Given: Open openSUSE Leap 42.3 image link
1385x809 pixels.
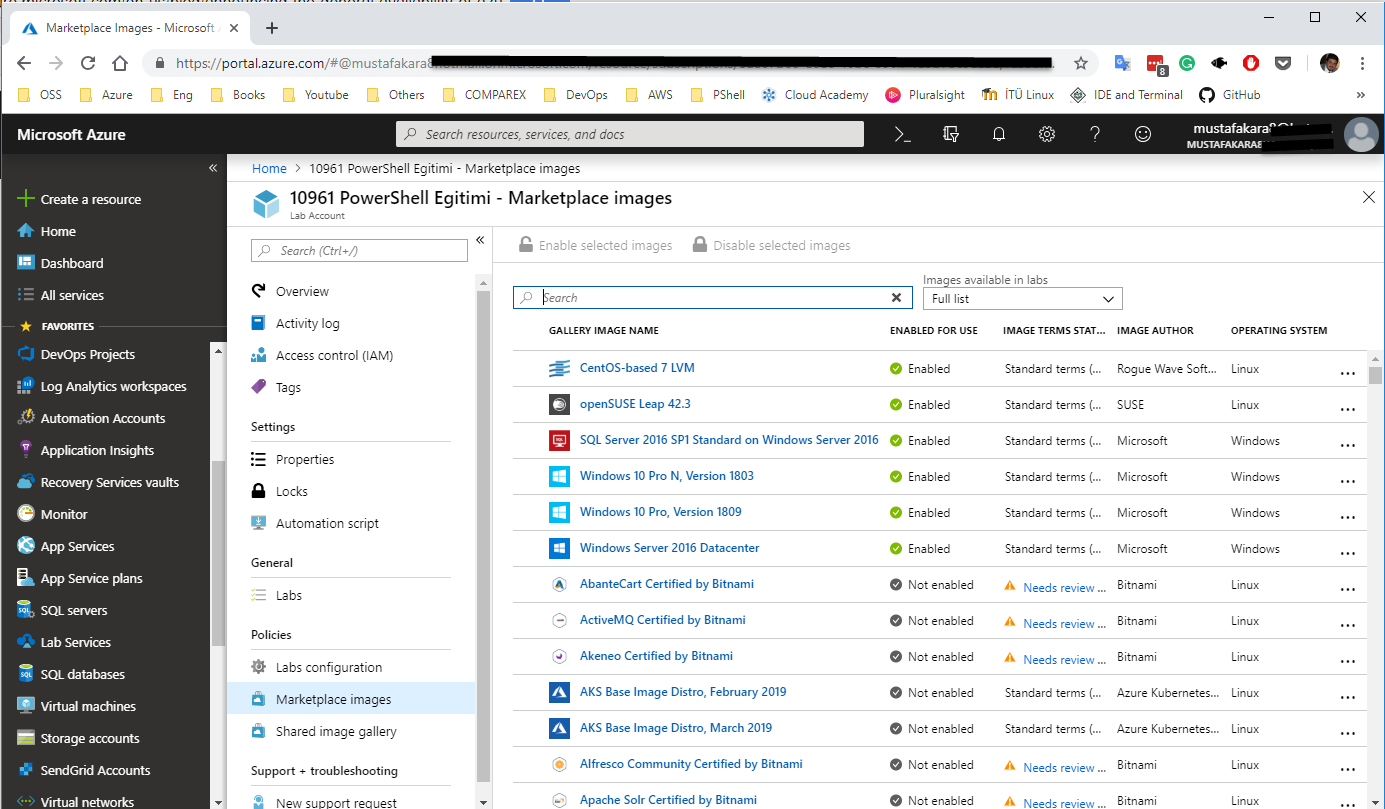Looking at the screenshot, I should tap(635, 404).
